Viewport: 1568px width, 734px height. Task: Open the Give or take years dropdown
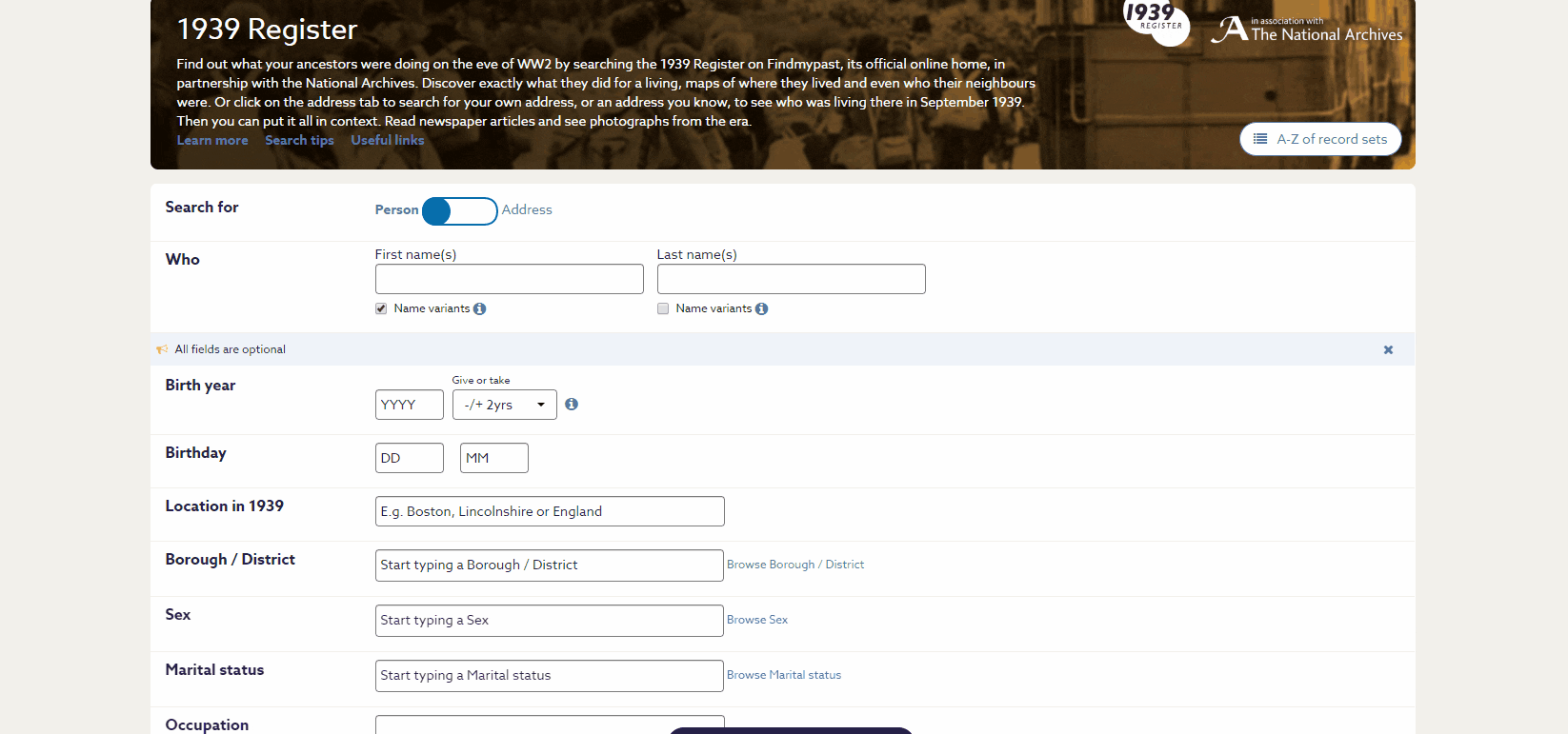505,405
